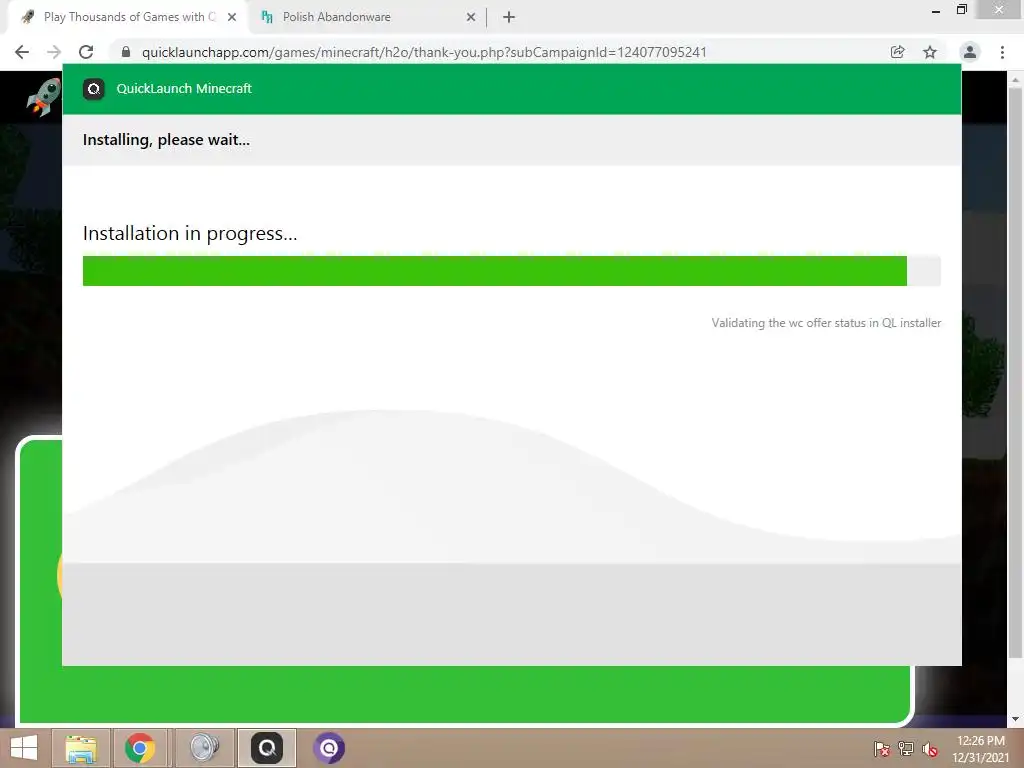Click the address bar URL field
1024x768 pixels.
point(424,52)
